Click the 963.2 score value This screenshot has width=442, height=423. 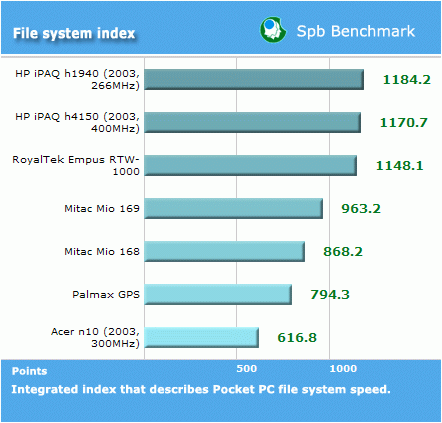tap(361, 209)
